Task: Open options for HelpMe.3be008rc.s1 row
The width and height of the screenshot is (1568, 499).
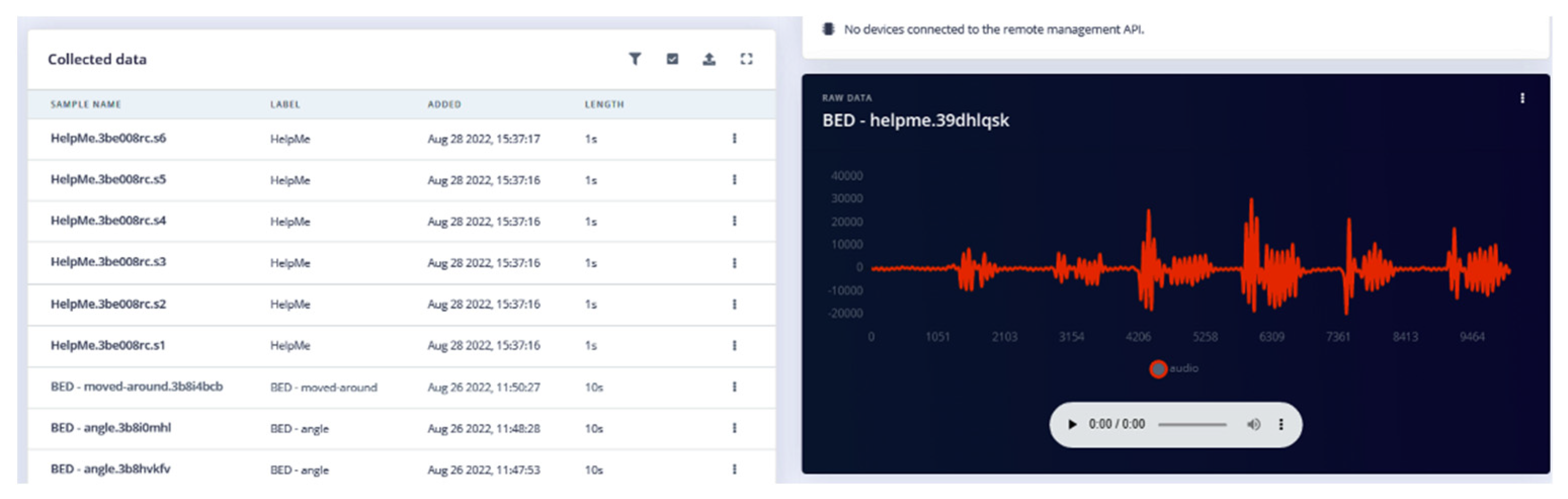Action: pyautogui.click(x=735, y=346)
